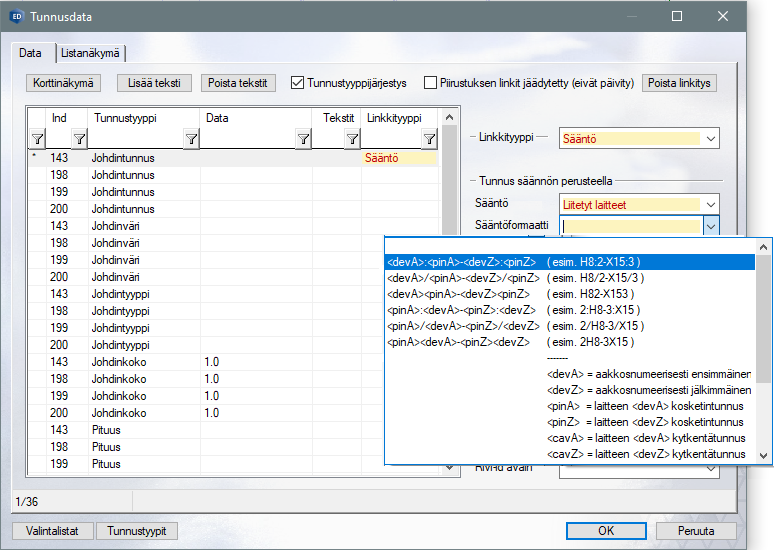The height and width of the screenshot is (550, 774).
Task: Select the <pinA><devA>-<pinZ><devZ> format option
Action: coord(458,342)
